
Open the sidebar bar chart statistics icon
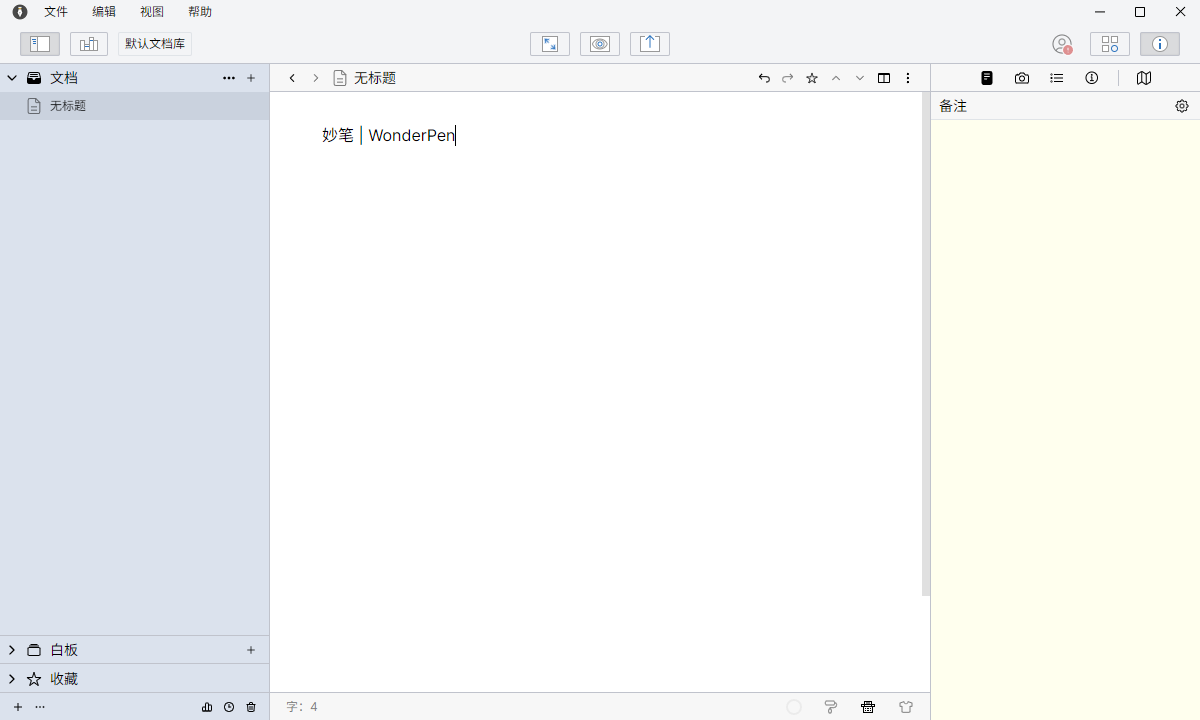click(207, 707)
